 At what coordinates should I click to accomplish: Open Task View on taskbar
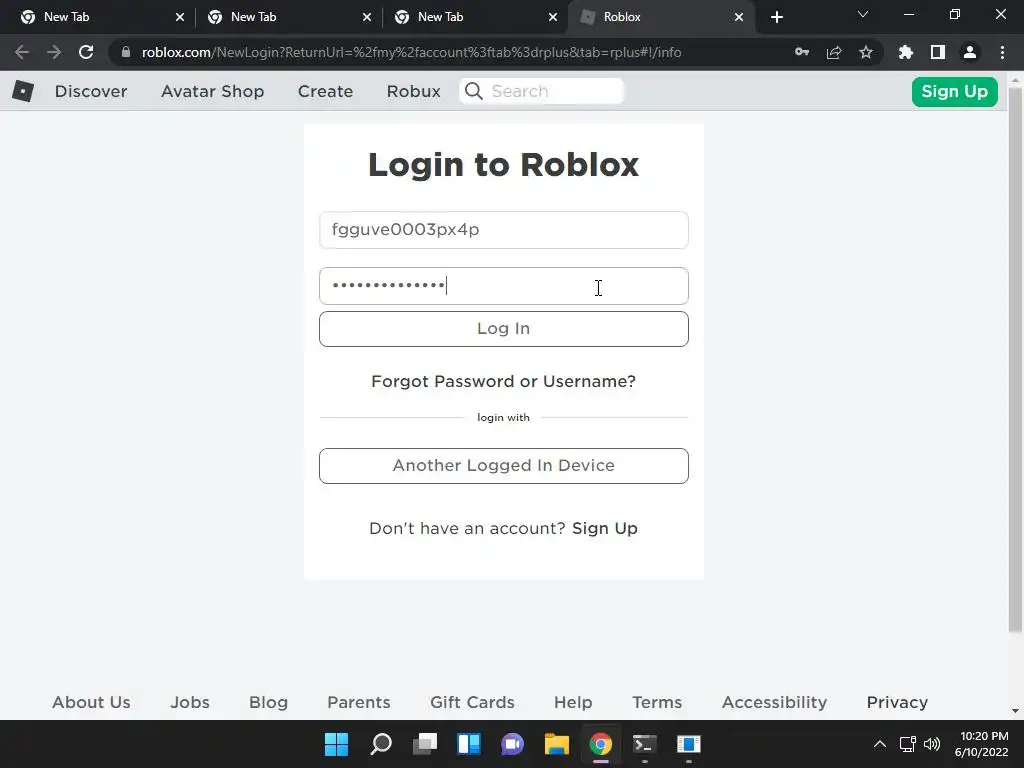[425, 744]
